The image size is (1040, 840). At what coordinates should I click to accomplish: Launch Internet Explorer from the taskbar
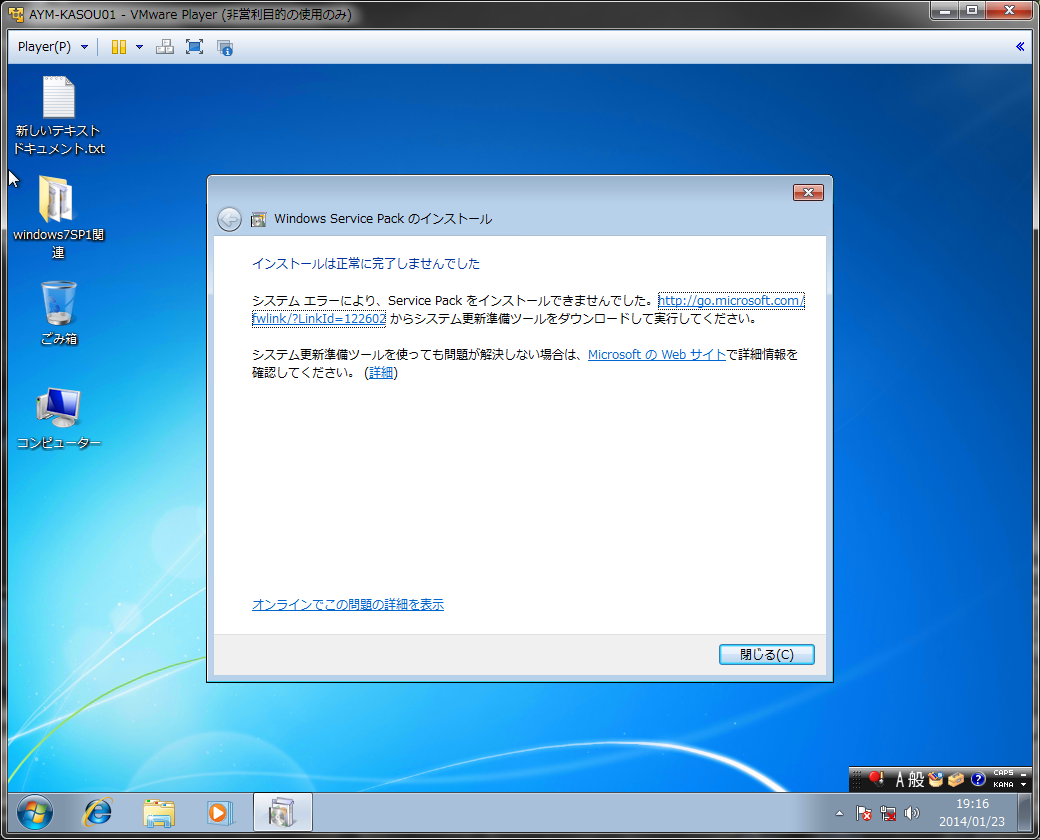click(x=98, y=812)
